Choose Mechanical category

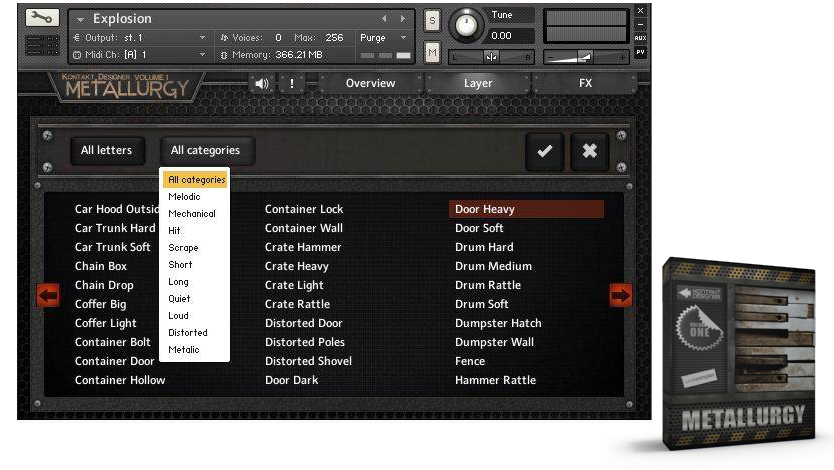[x=192, y=214]
